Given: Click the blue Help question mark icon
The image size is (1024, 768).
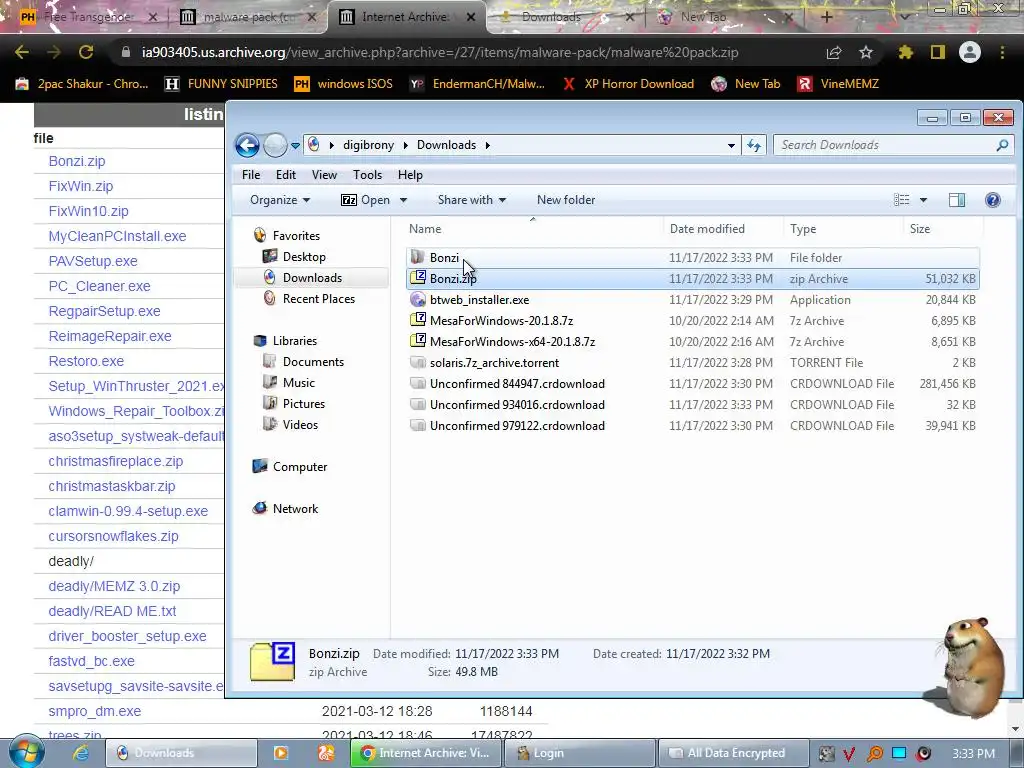Looking at the screenshot, I should [993, 200].
